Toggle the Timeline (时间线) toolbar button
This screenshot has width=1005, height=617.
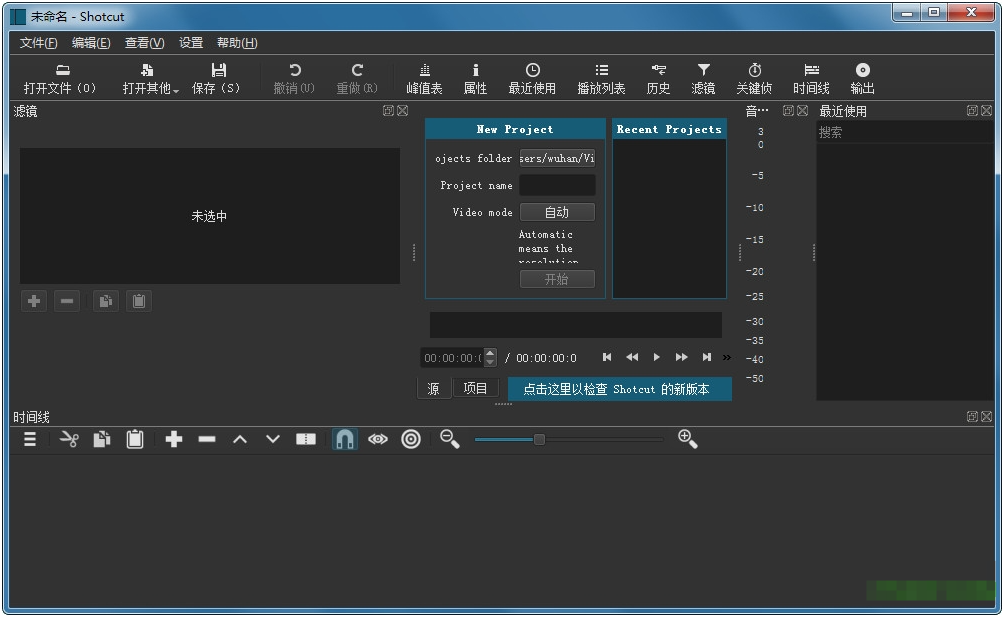pyautogui.click(x=811, y=79)
